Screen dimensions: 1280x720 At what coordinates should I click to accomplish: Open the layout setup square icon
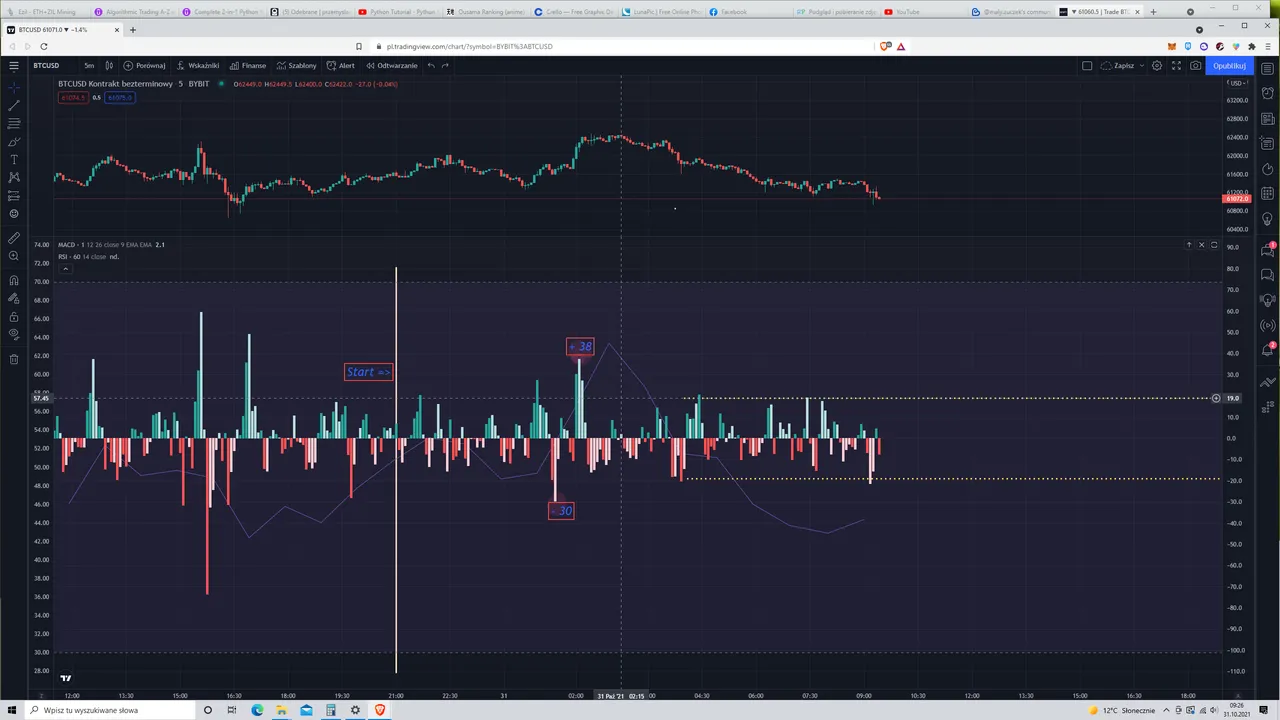1087,65
